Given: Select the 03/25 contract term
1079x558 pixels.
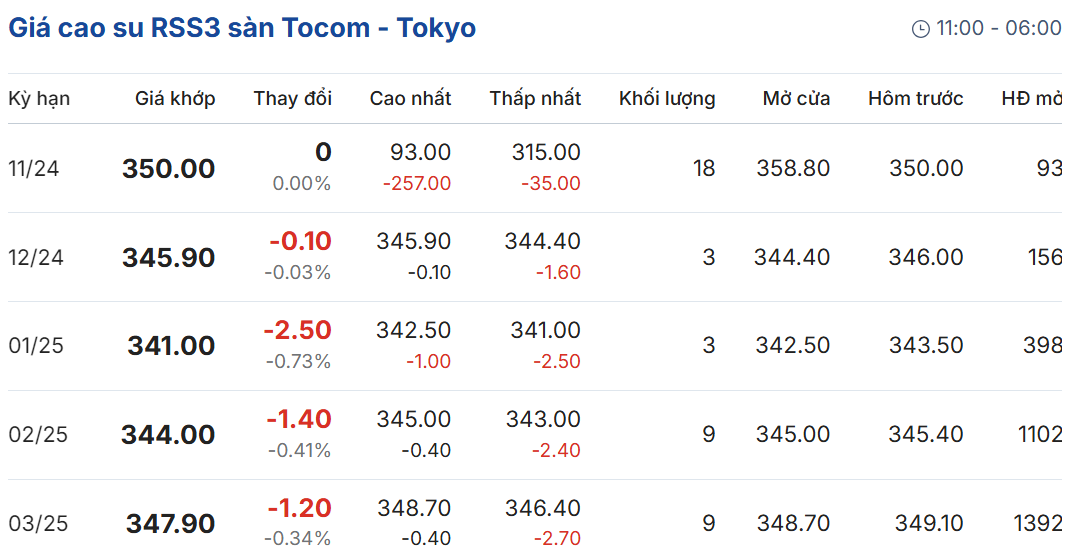Looking at the screenshot, I should pyautogui.click(x=38, y=524).
